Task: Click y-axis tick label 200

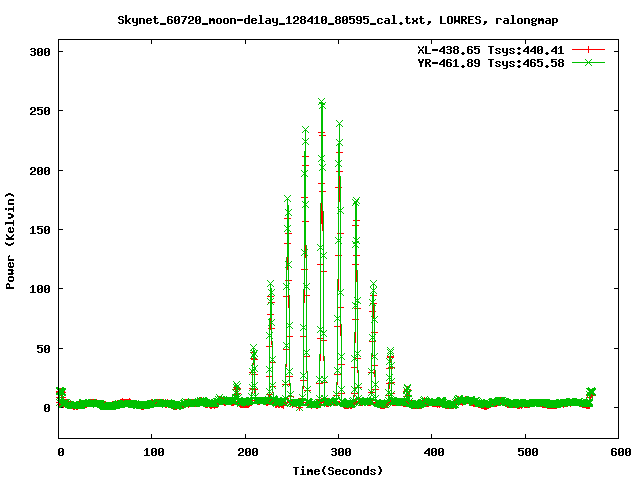Action: pos(40,171)
